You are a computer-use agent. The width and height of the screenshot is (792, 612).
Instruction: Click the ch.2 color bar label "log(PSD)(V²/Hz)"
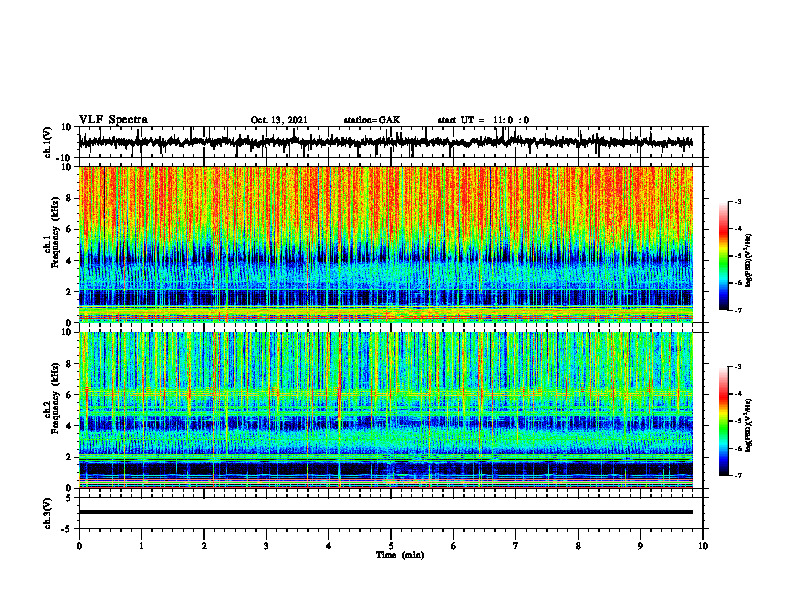click(749, 425)
